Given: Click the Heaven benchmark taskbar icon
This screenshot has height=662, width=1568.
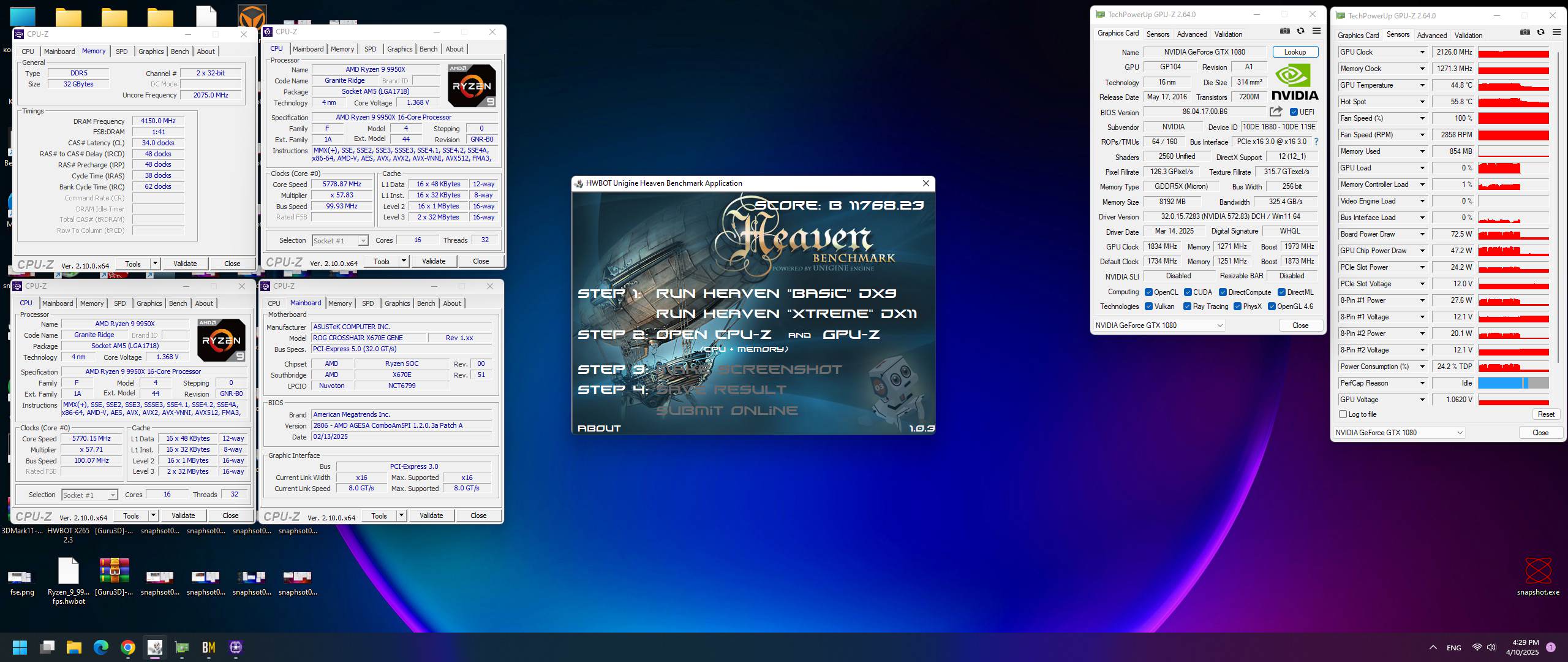Looking at the screenshot, I should point(155,647).
